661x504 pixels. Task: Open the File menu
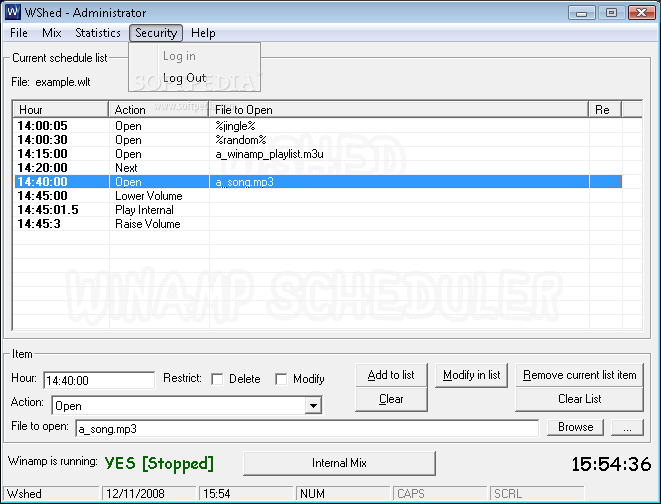point(19,33)
